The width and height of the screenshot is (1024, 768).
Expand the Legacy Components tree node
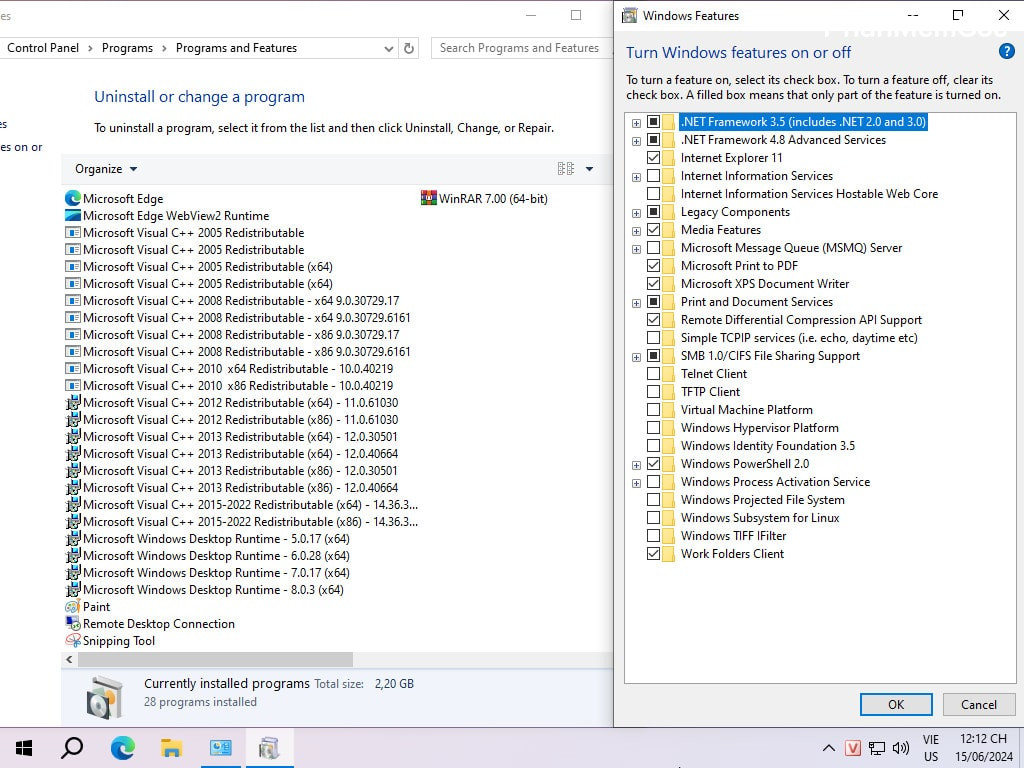[636, 212]
